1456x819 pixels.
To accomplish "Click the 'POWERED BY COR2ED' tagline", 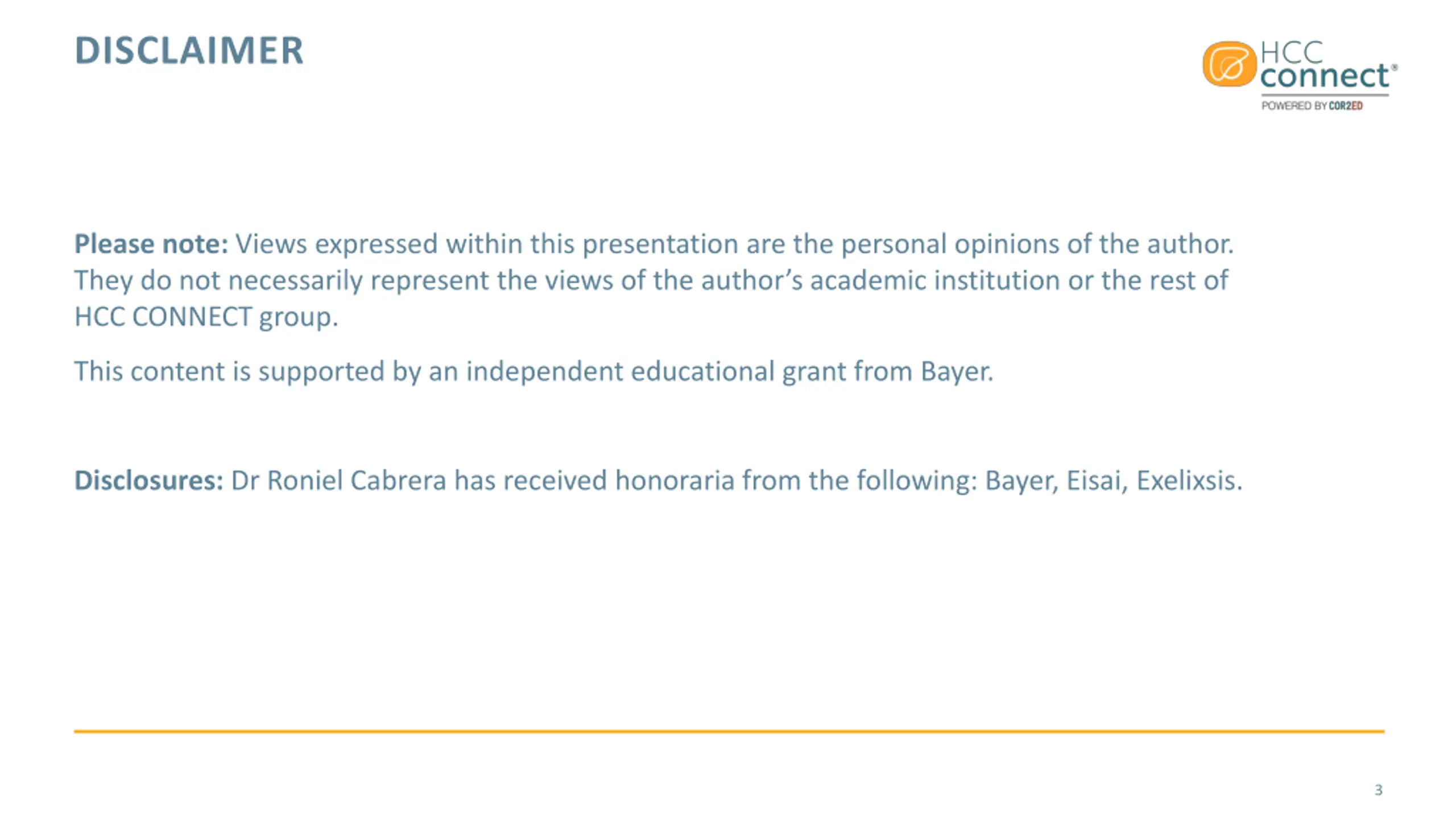I will [x=1312, y=106].
